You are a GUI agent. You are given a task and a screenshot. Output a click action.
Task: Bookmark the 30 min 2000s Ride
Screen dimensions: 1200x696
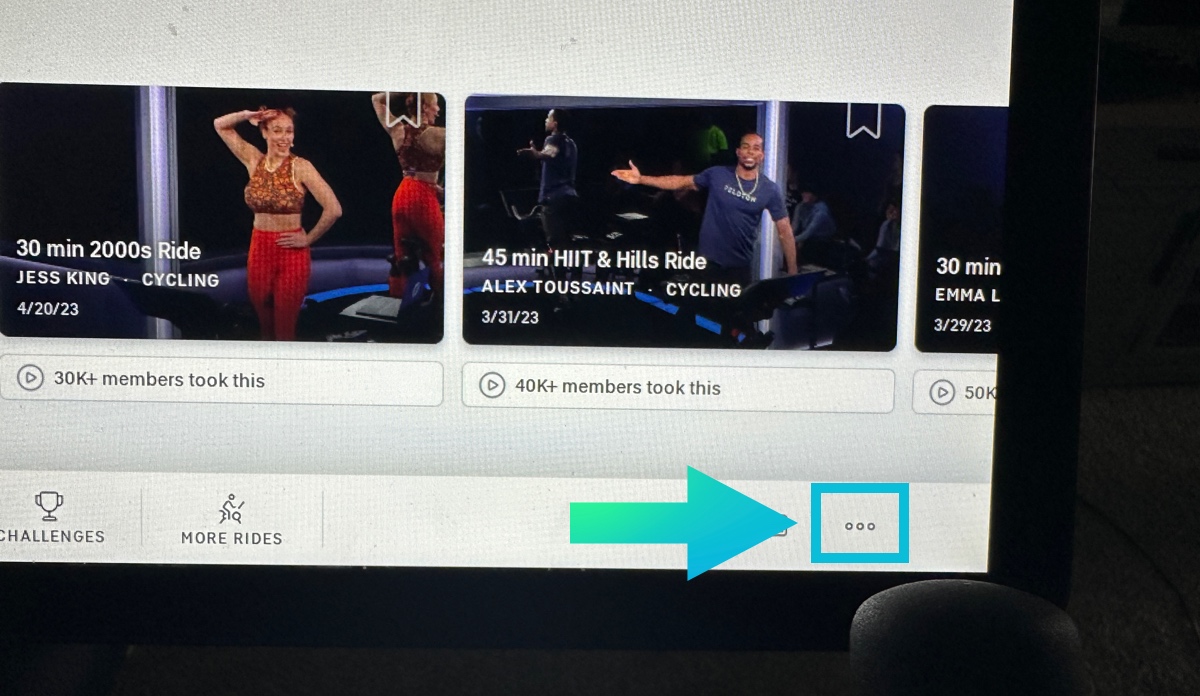pyautogui.click(x=402, y=110)
